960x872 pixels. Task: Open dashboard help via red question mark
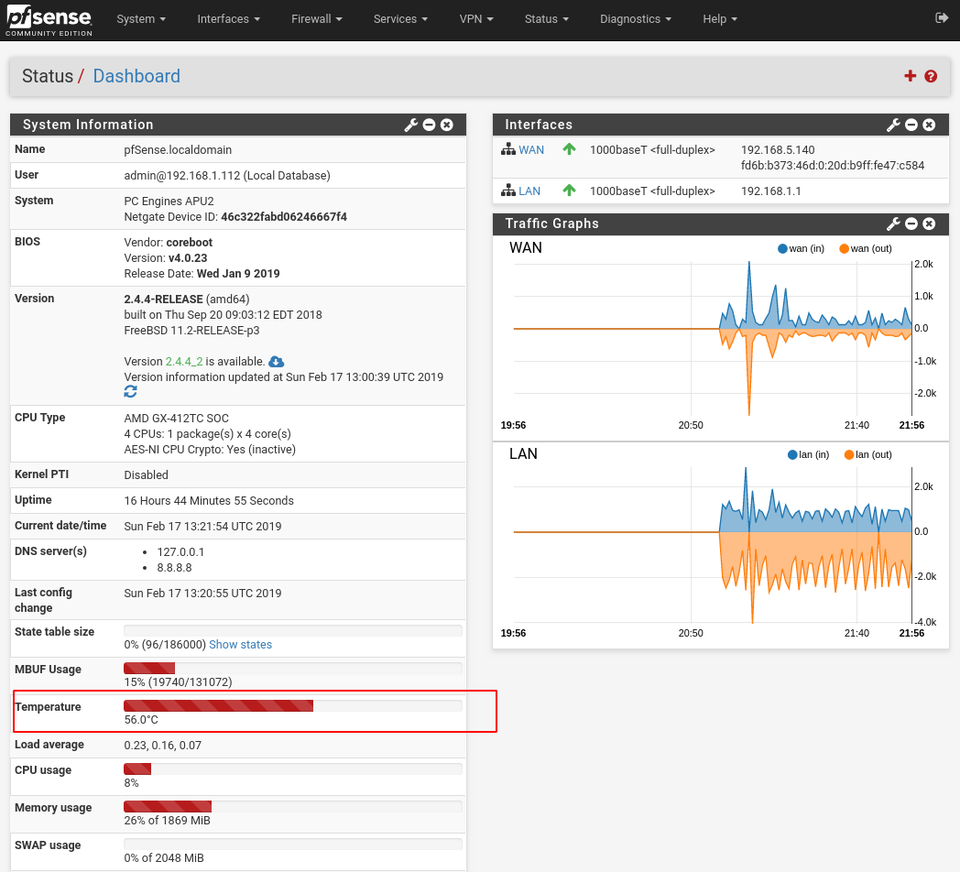pos(931,76)
